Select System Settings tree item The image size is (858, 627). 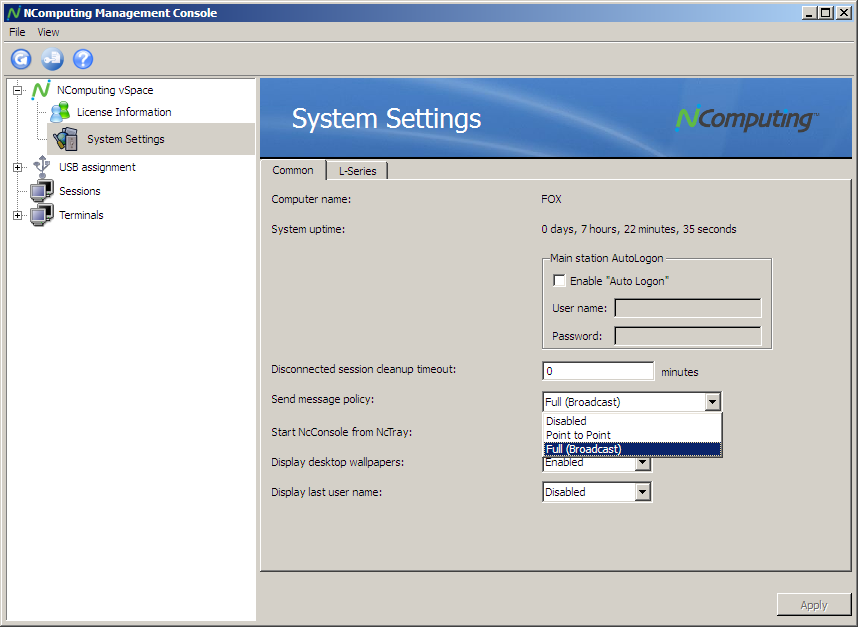tap(126, 139)
